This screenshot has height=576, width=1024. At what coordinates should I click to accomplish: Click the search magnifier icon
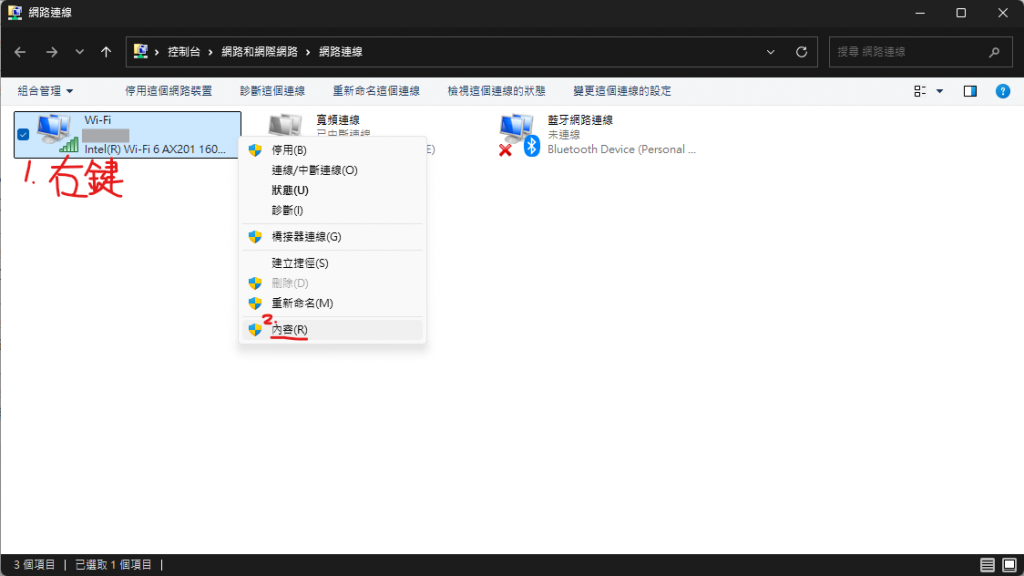pyautogui.click(x=994, y=52)
